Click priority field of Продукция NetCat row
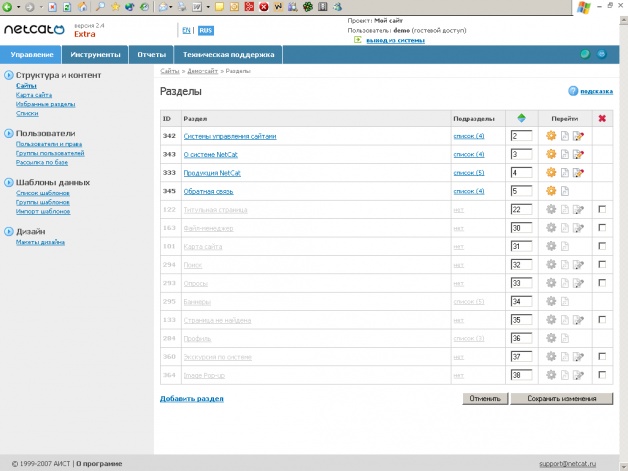The image size is (628, 471). click(520, 173)
